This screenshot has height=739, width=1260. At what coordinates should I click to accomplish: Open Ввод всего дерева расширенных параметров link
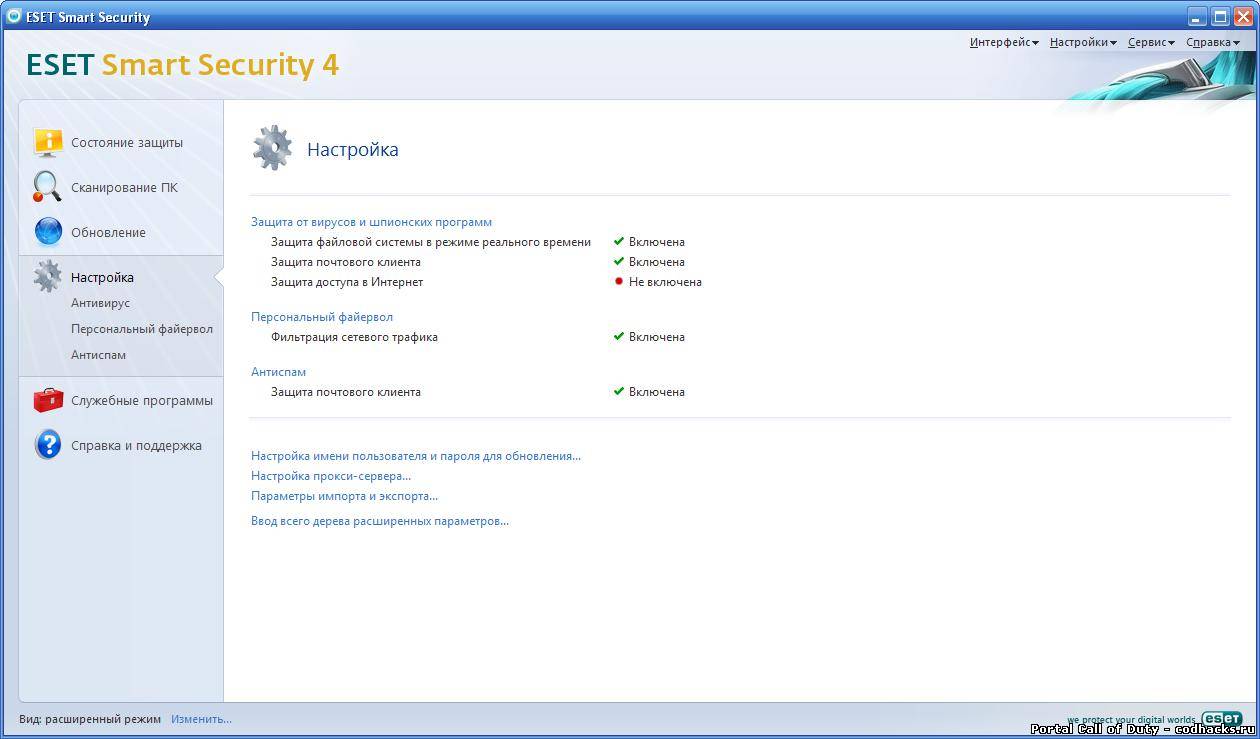(x=380, y=521)
